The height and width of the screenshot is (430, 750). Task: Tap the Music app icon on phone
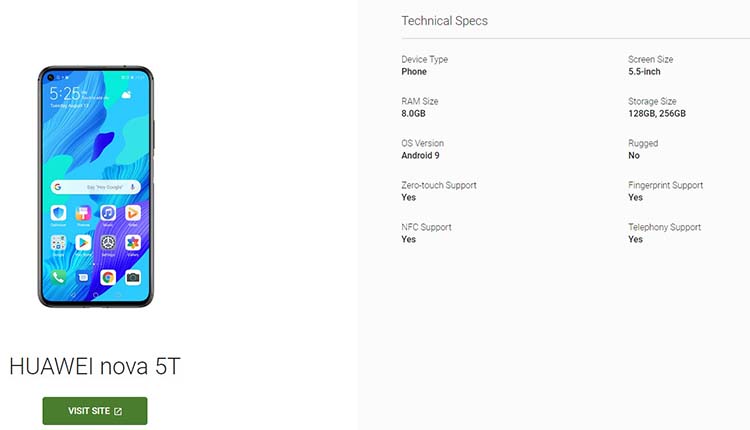click(x=108, y=213)
